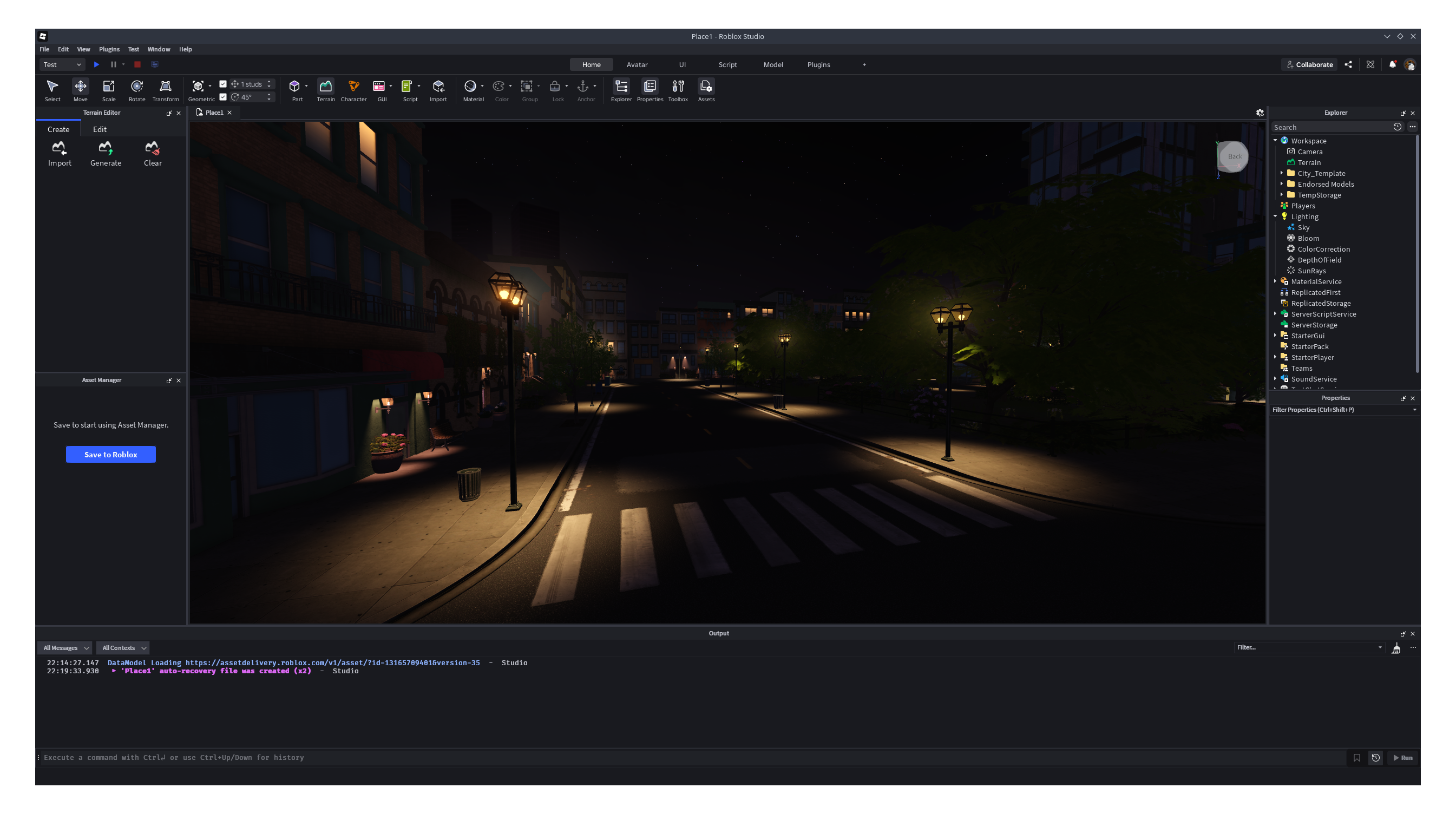Click the command bar input field
The image size is (1456, 827).
(x=693, y=758)
